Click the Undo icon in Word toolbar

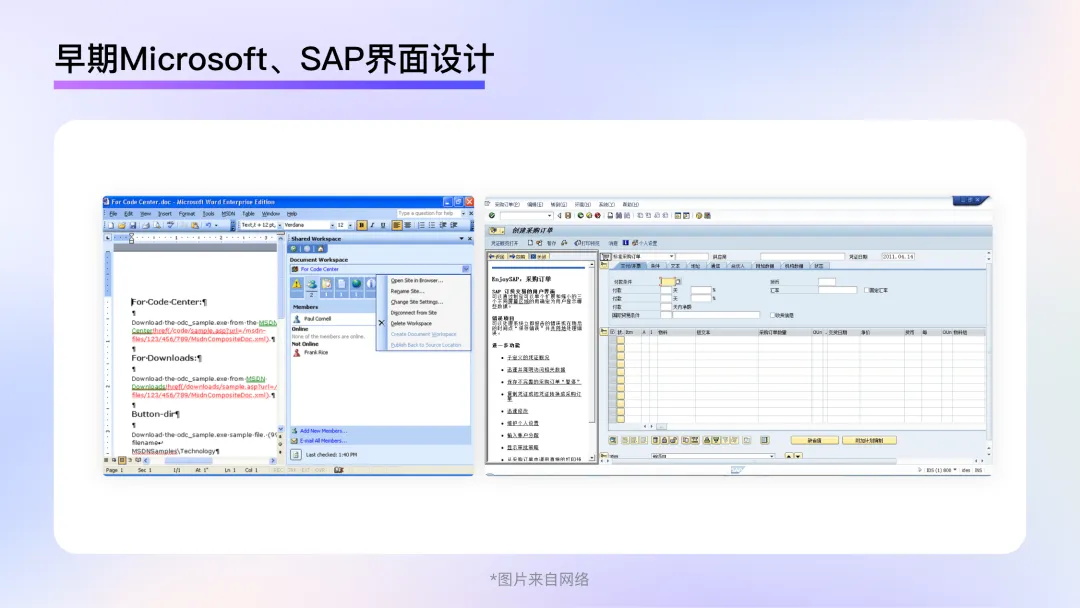(x=208, y=225)
